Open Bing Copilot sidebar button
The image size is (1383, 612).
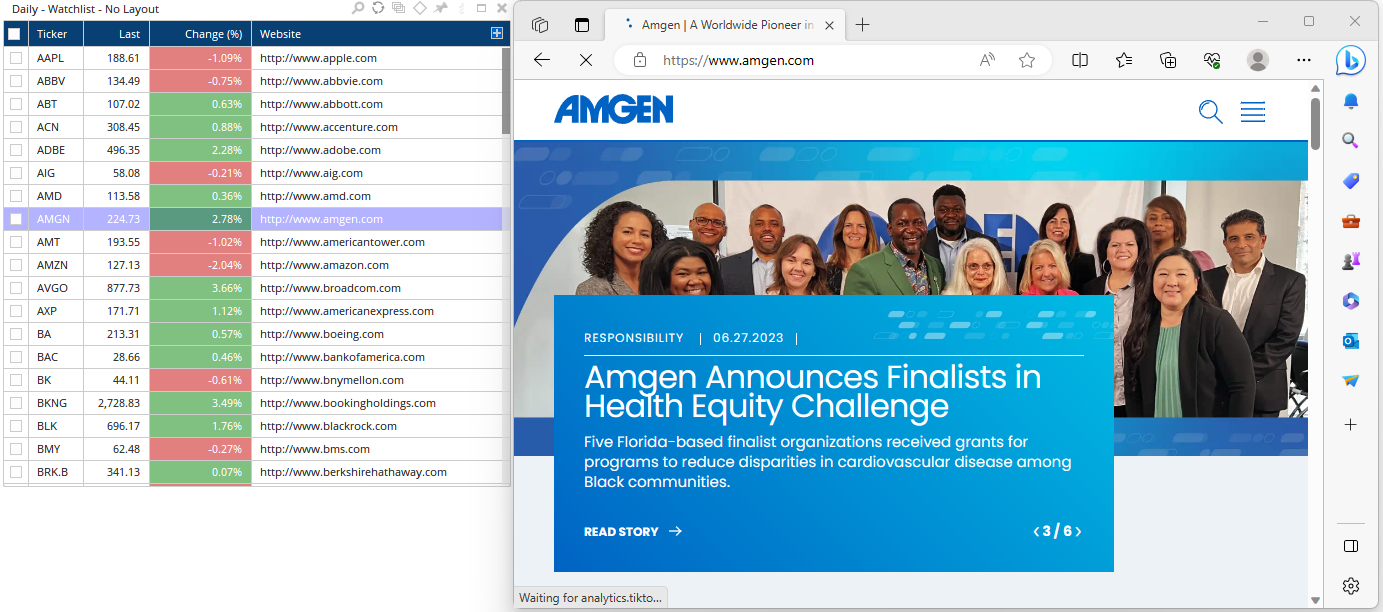pyautogui.click(x=1351, y=60)
